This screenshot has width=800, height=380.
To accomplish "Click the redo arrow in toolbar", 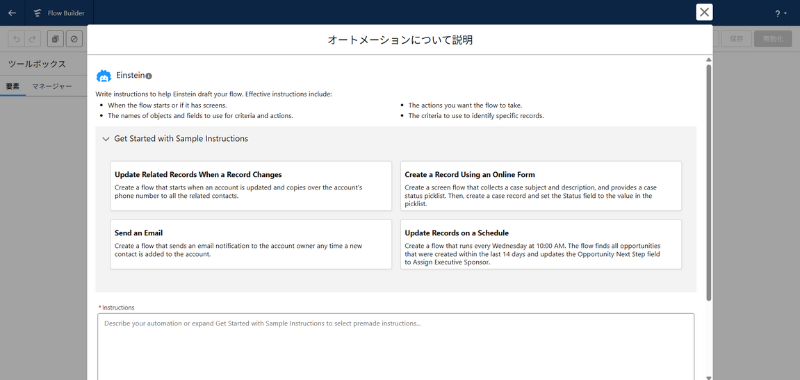I will 32,39.
